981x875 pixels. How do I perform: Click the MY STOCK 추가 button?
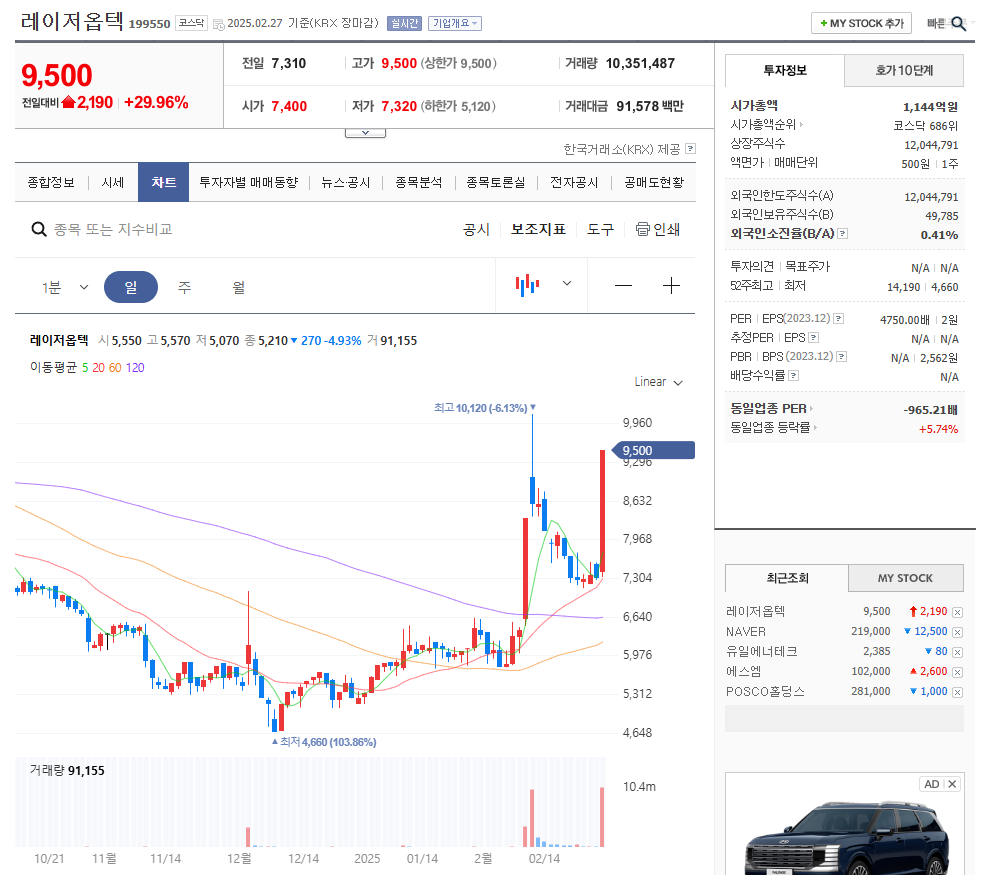pos(862,23)
